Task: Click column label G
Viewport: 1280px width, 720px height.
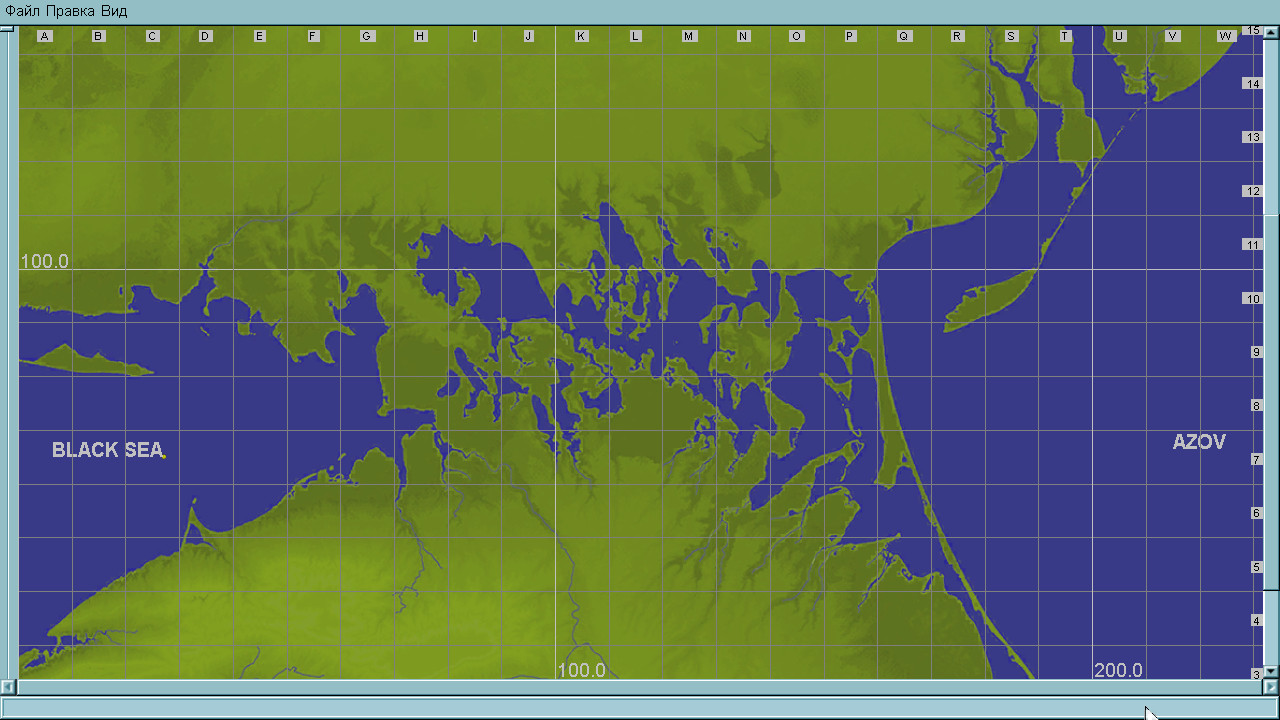Action: [x=367, y=36]
